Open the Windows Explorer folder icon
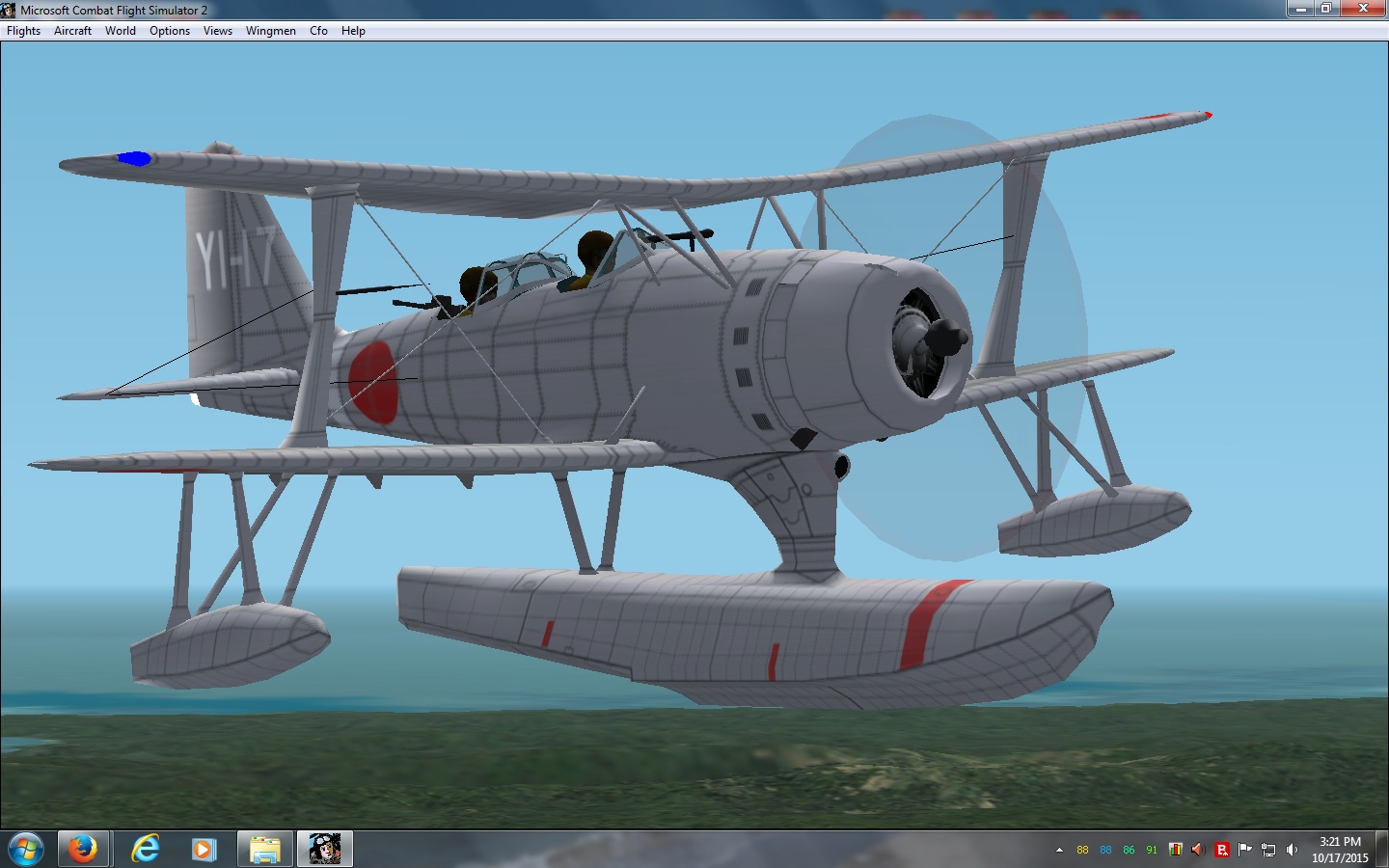This screenshot has height=868, width=1389. point(264,849)
